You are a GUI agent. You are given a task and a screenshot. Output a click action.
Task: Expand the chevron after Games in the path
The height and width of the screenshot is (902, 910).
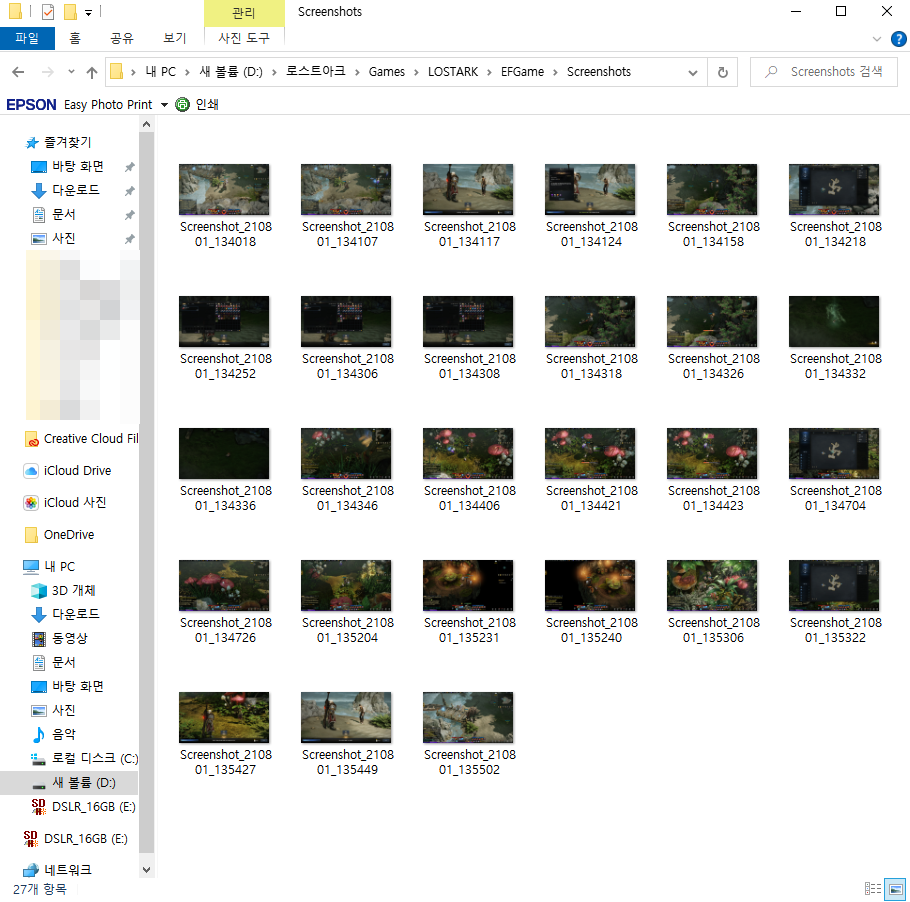click(x=417, y=72)
